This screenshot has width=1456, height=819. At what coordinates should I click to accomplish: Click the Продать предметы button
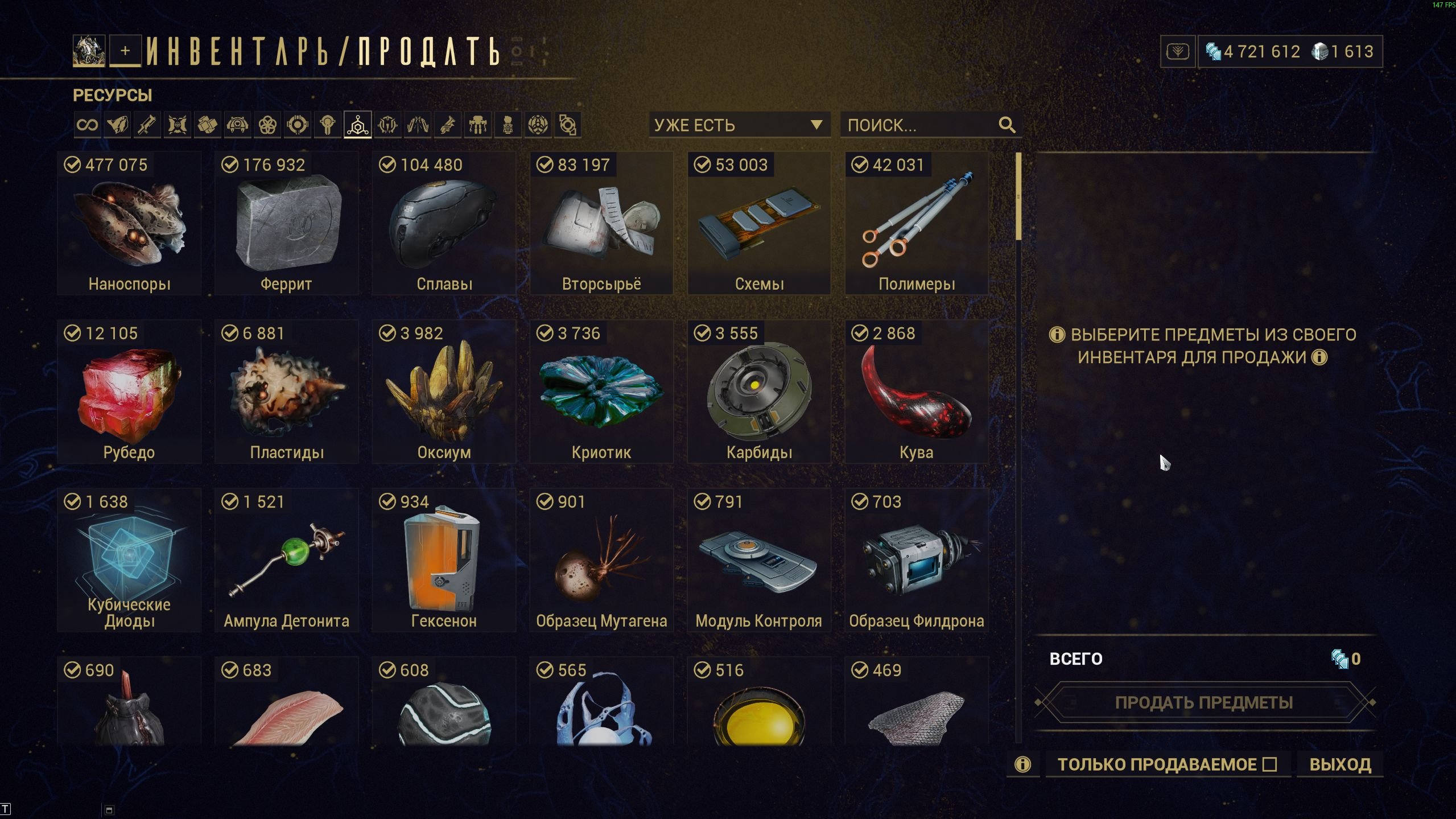point(1204,702)
